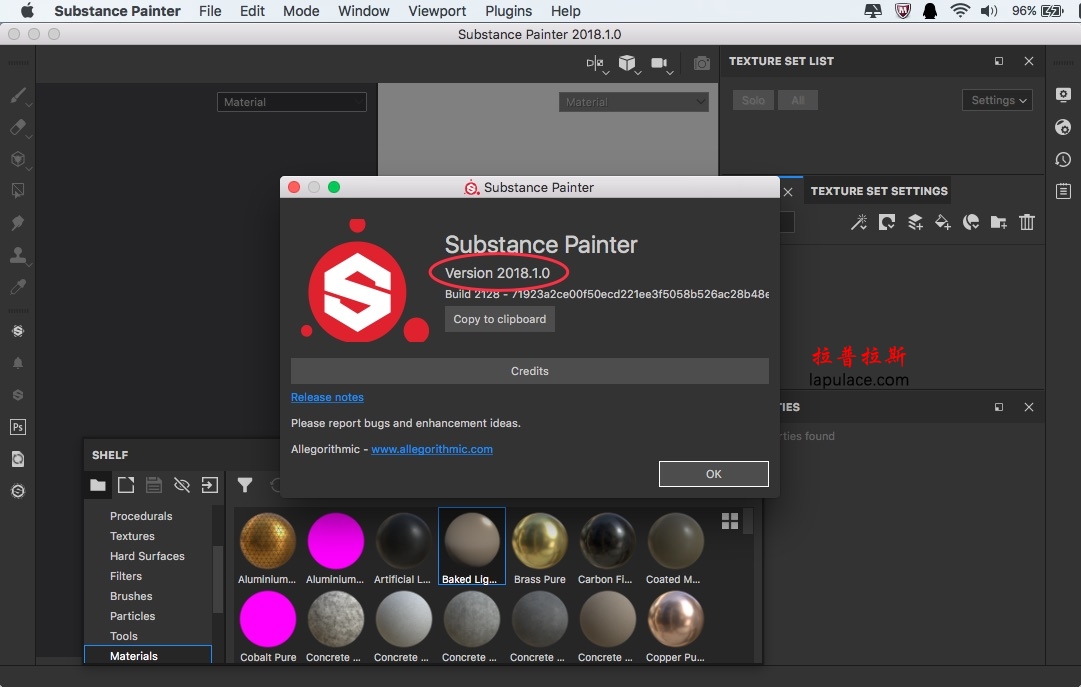
Task: Open the Material dropdown over the gray viewport
Action: tap(634, 102)
